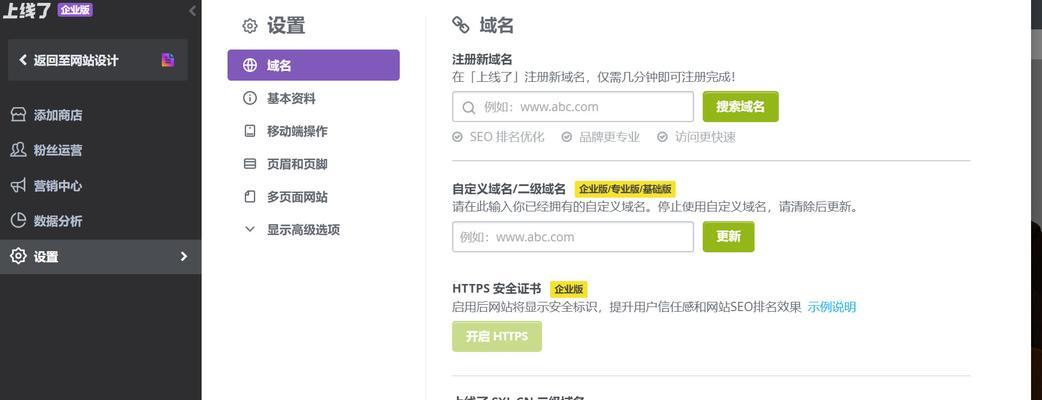This screenshot has height=400, width=1042.
Task: Click the mobile device icon for 移动端操作
Action: [x=250, y=131]
